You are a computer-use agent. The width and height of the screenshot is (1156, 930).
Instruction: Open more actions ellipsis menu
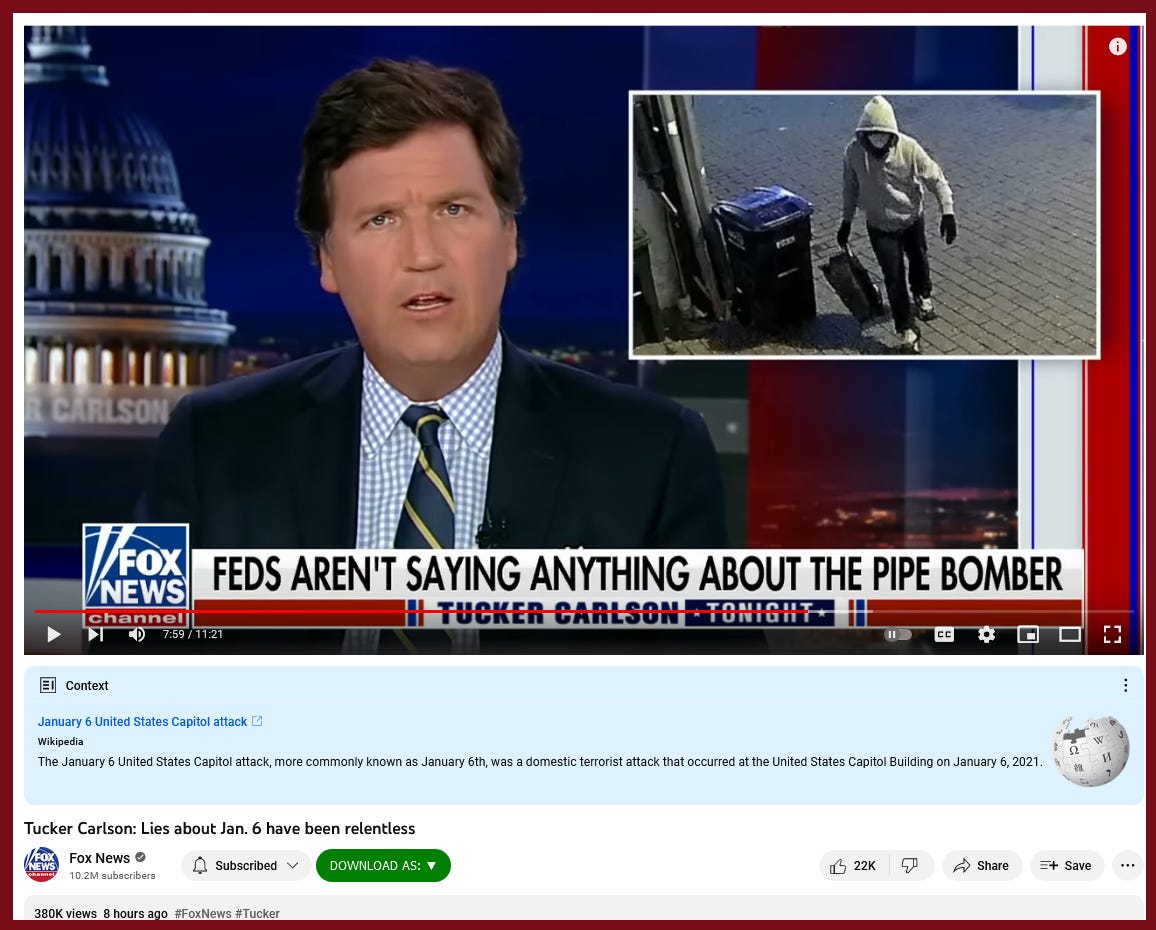(1127, 866)
